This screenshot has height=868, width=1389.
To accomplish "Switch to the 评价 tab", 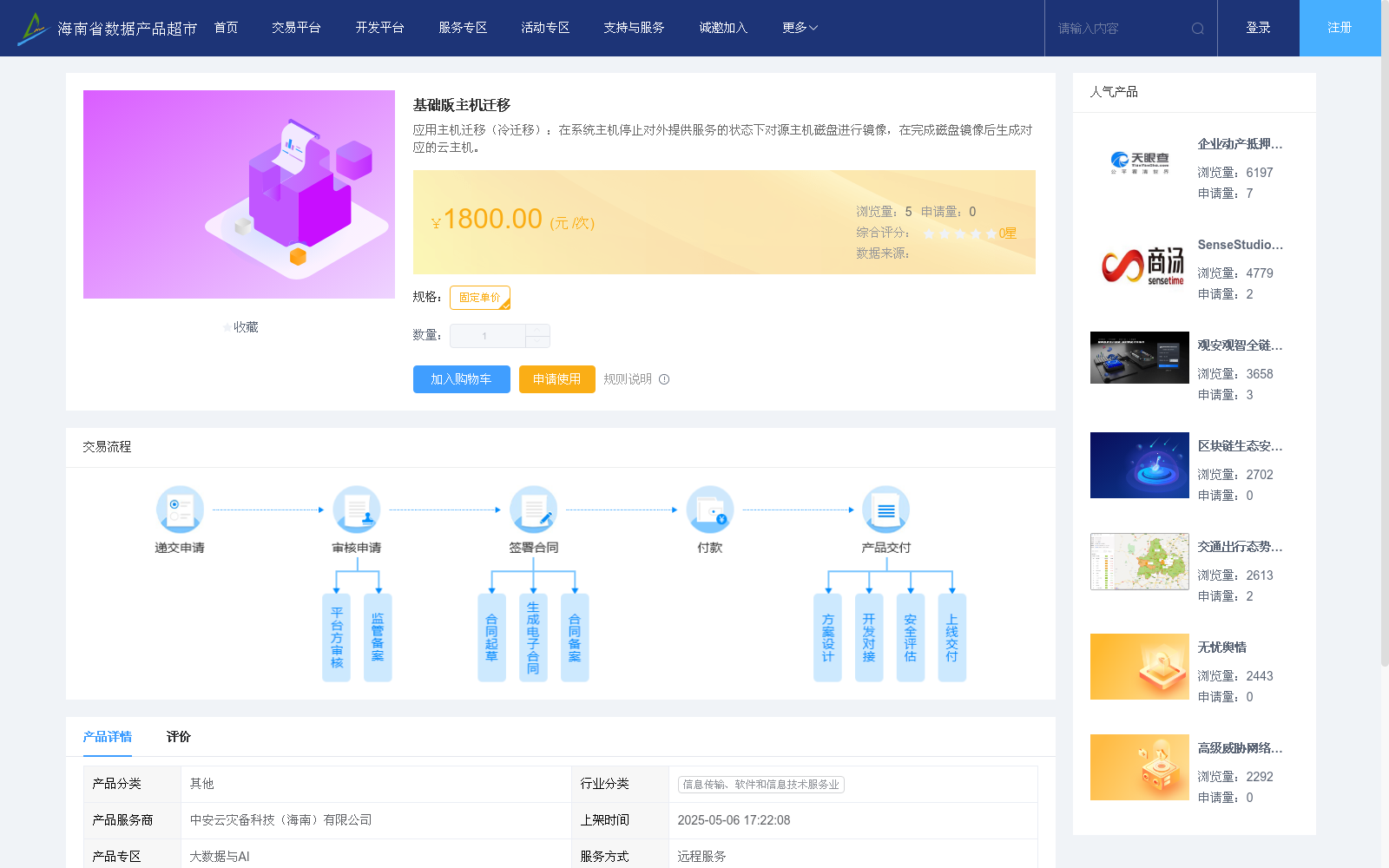I will coord(178,736).
